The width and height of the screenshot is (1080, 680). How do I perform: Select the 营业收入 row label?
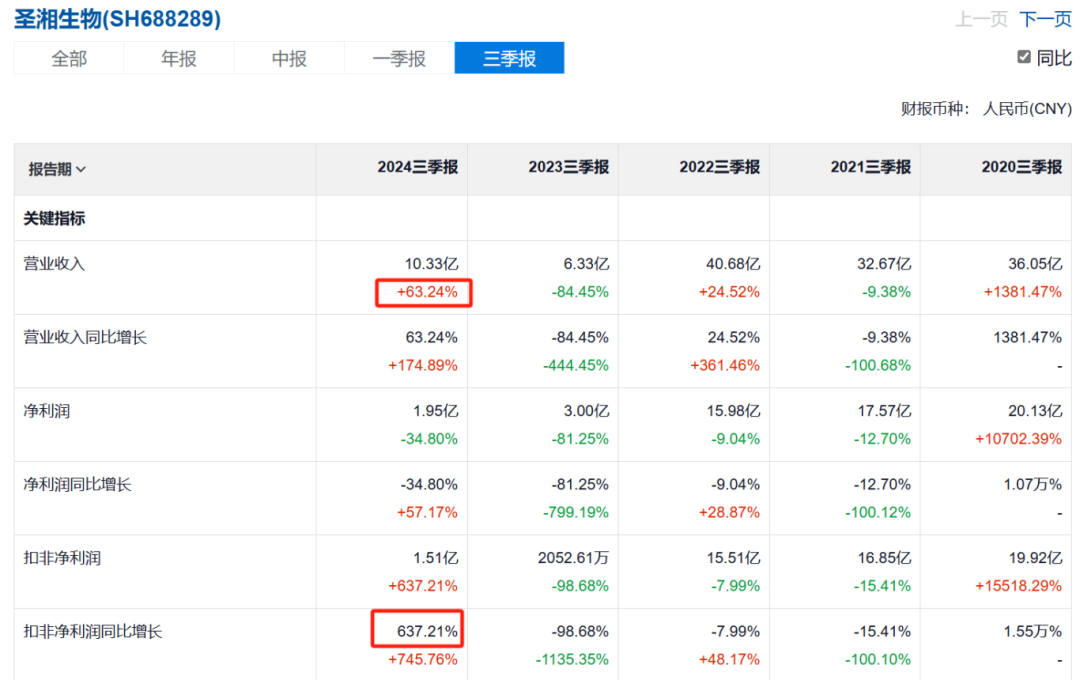tap(54, 264)
